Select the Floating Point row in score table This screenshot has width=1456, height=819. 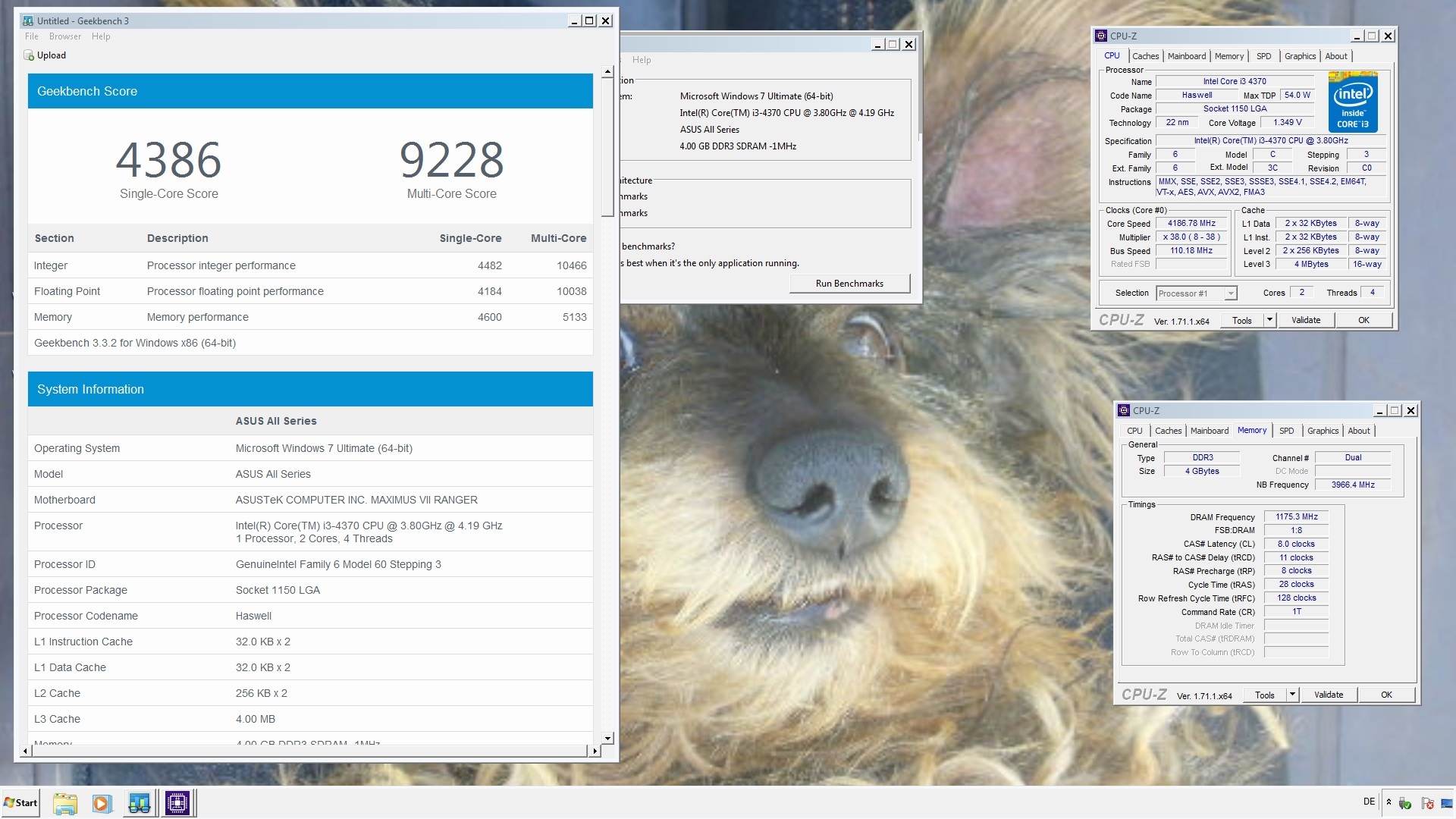click(310, 291)
